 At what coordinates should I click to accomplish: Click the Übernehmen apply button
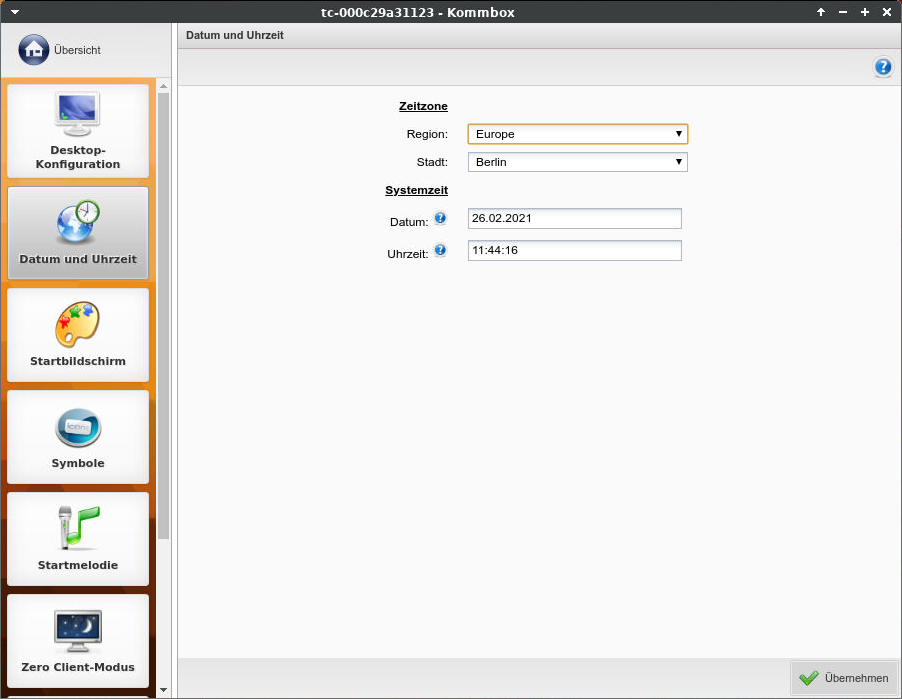tap(844, 678)
